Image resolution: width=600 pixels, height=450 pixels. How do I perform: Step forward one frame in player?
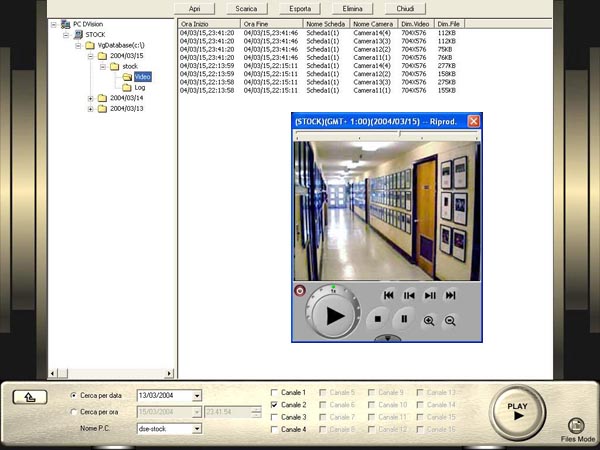pyautogui.click(x=430, y=295)
